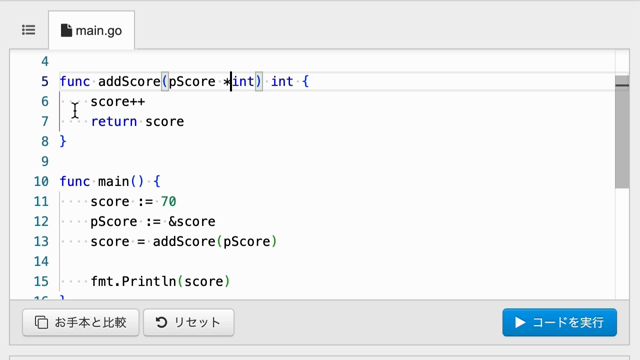
Task: Click line number 10 in gutter
Action: (x=41, y=182)
